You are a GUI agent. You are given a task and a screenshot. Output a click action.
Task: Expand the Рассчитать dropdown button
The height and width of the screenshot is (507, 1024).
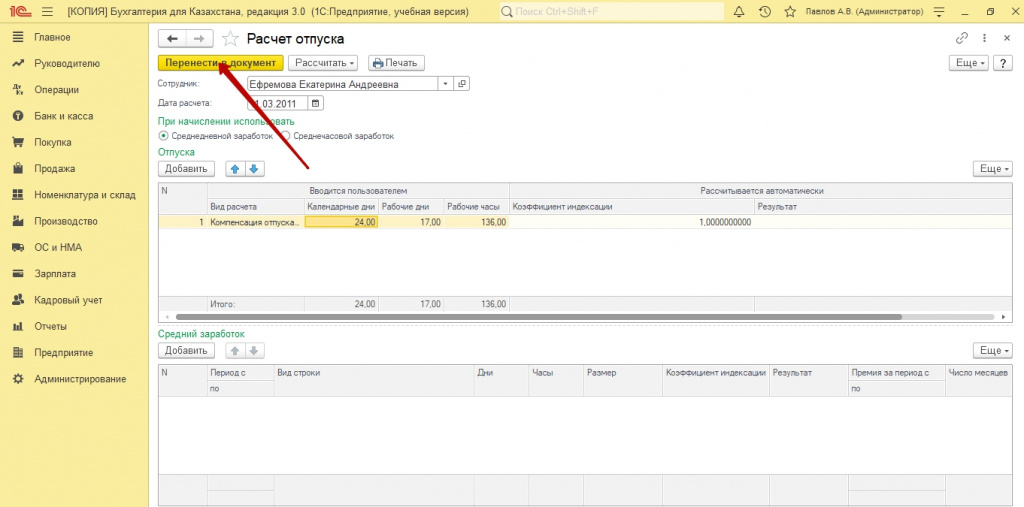(x=324, y=62)
